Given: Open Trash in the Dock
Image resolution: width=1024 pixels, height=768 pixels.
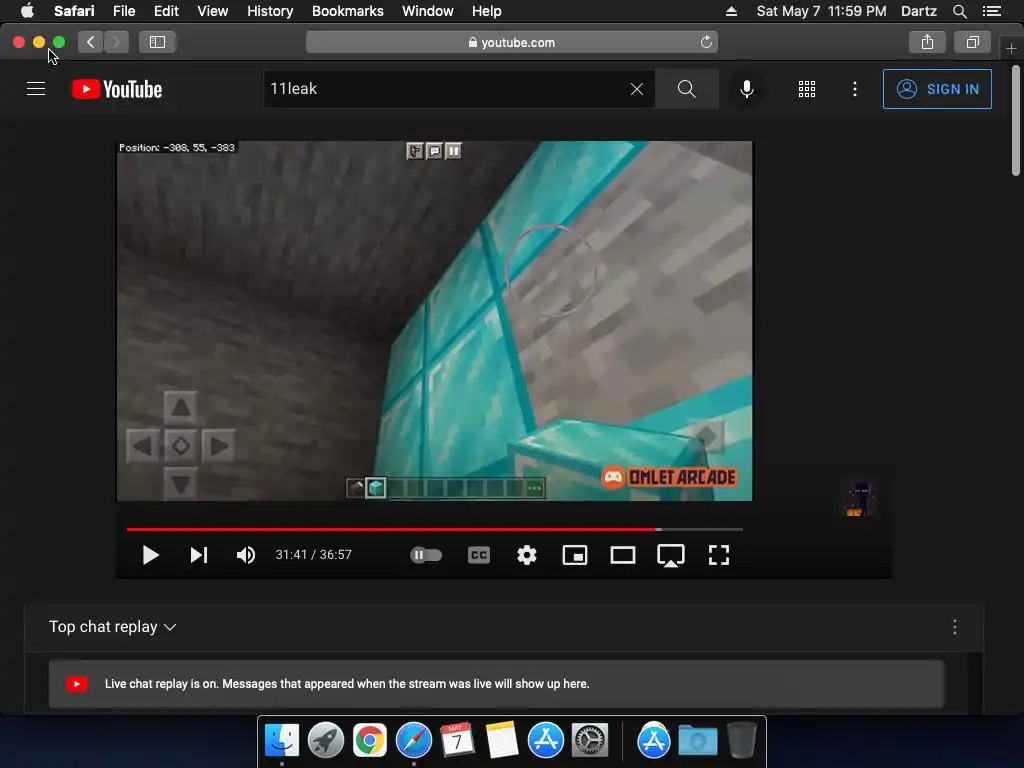Looking at the screenshot, I should click(742, 740).
